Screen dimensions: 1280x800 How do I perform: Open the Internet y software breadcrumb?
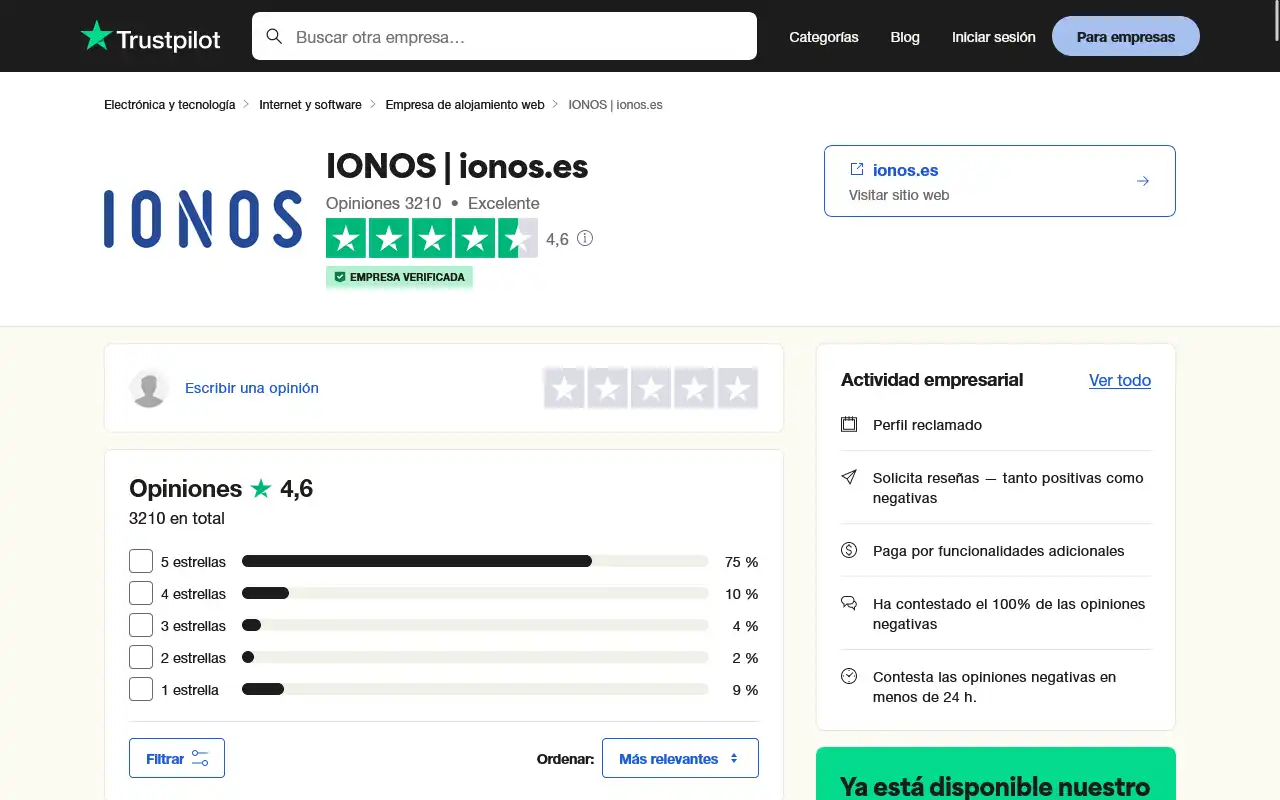tap(310, 104)
